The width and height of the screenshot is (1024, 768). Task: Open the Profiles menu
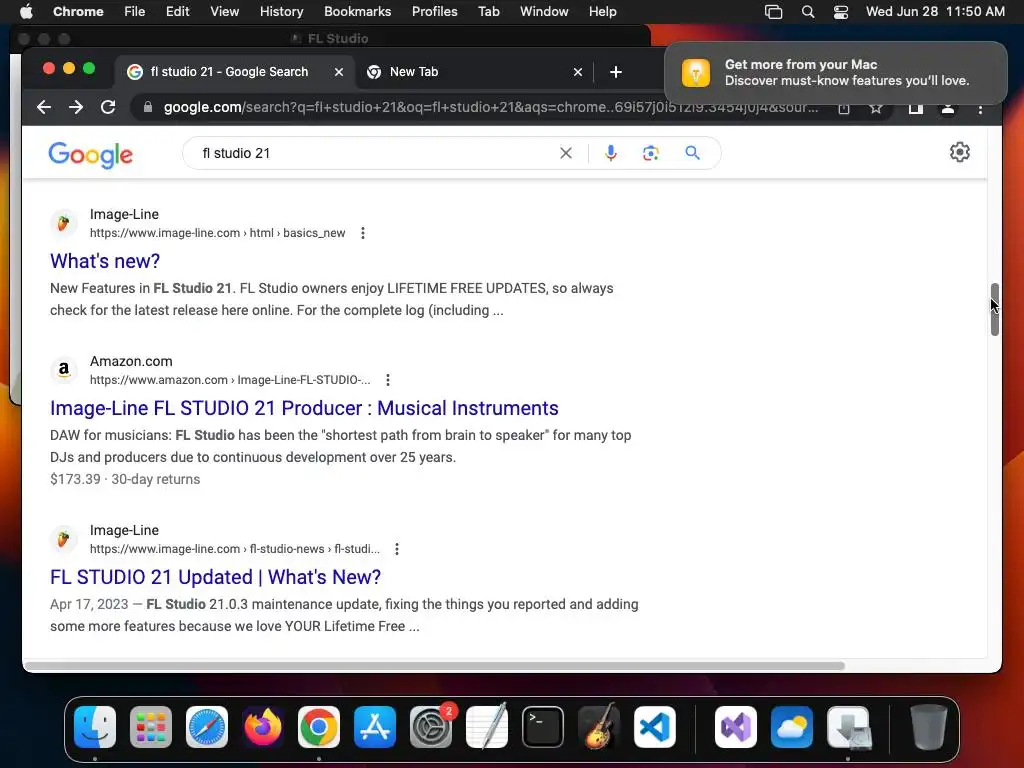coord(434,11)
